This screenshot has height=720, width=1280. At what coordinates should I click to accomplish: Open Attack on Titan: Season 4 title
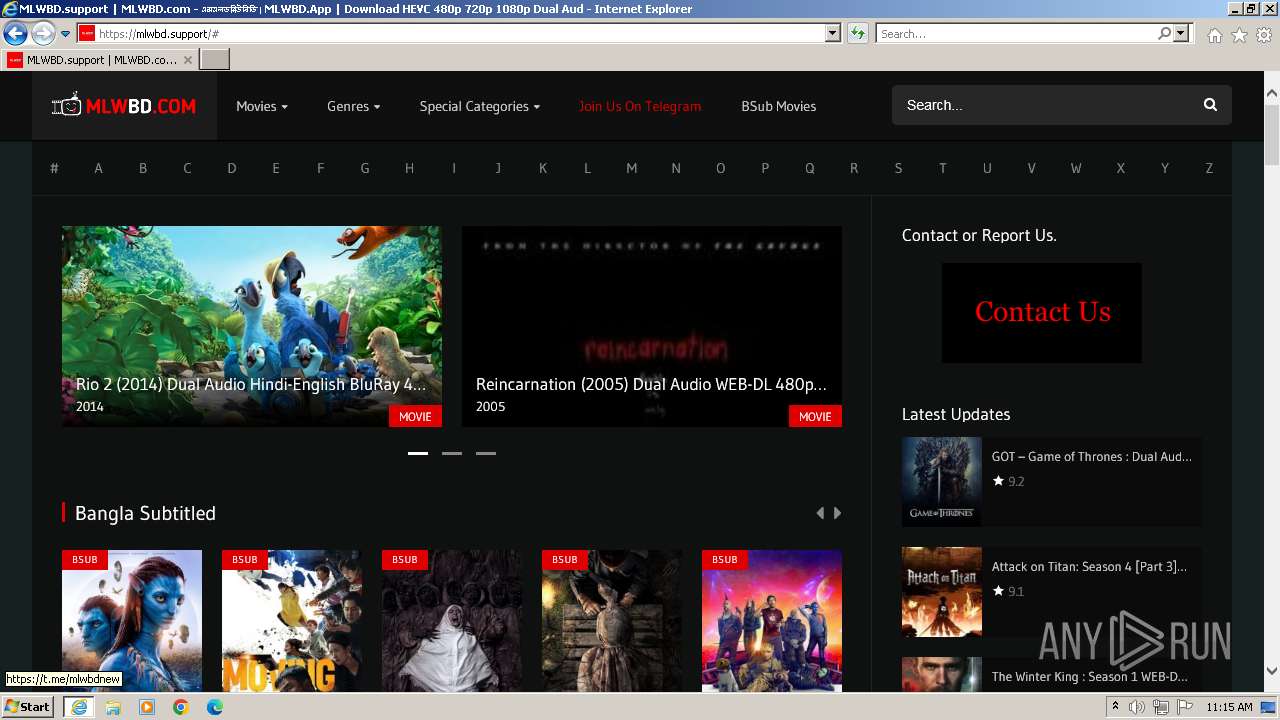pyautogui.click(x=1089, y=566)
